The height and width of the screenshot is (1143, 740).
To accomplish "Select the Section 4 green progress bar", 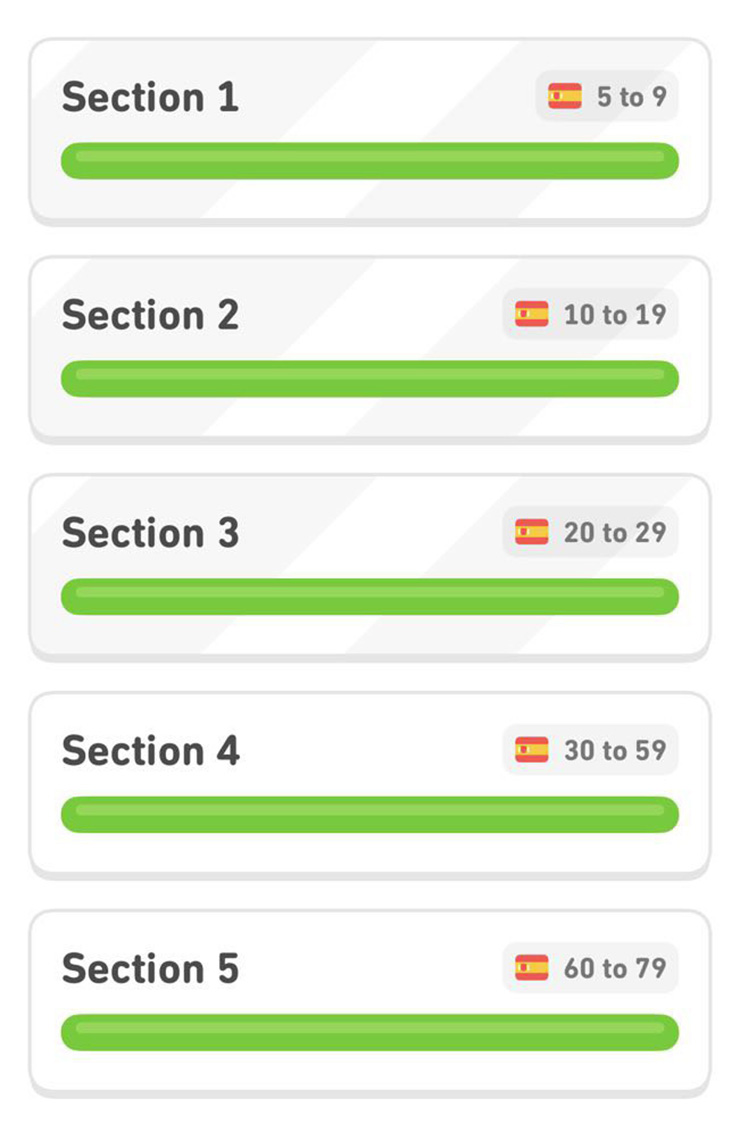I will click(370, 814).
